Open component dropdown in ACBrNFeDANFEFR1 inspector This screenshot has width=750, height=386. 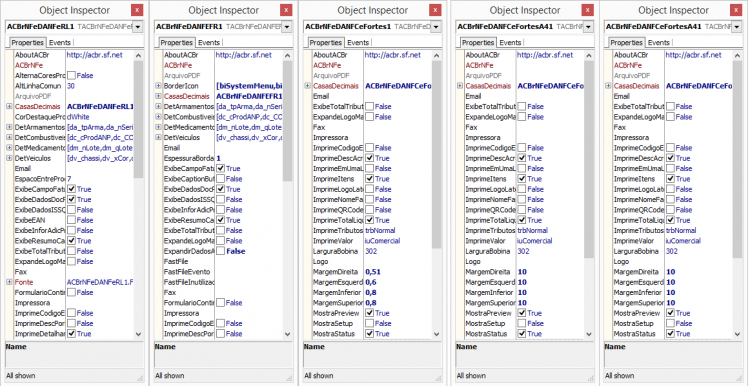point(287,27)
